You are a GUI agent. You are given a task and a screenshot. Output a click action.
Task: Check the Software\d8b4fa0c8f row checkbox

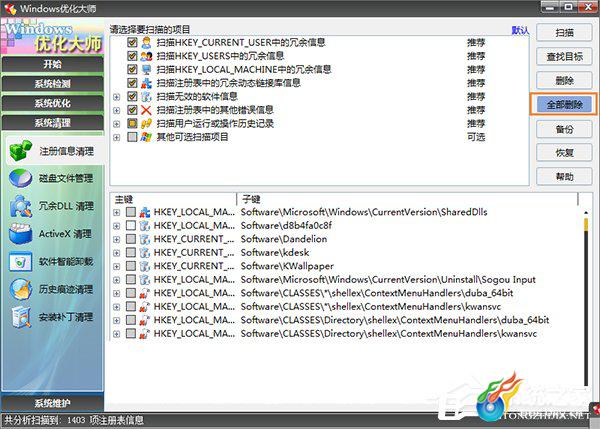(x=131, y=226)
